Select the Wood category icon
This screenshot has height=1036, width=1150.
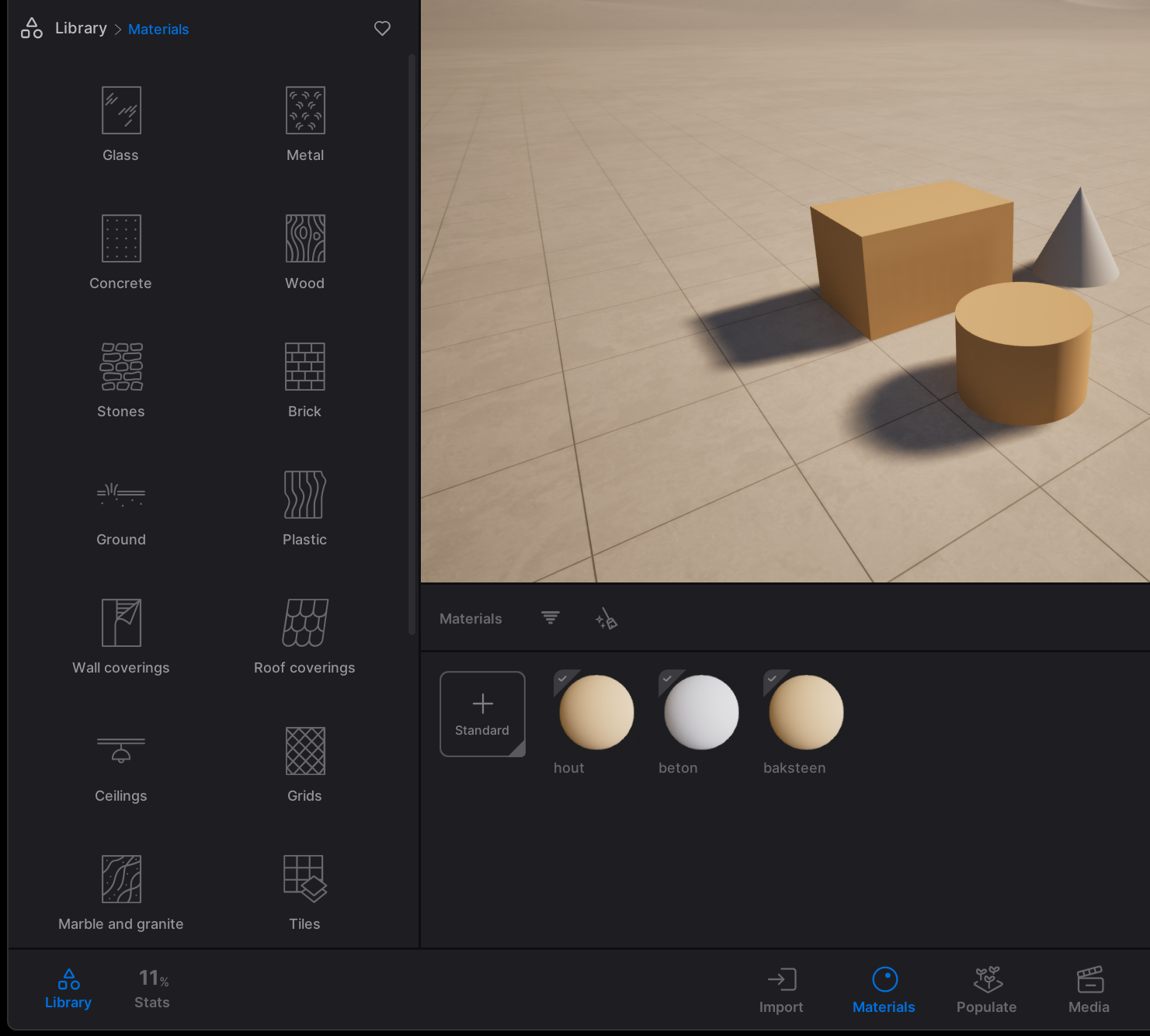pyautogui.click(x=305, y=238)
